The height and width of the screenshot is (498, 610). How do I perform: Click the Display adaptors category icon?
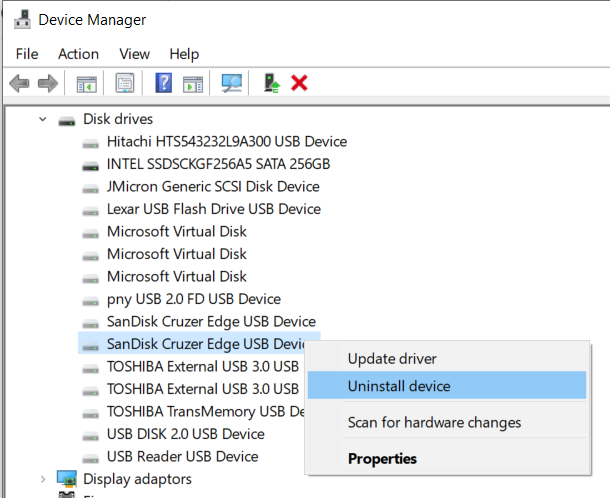point(67,479)
